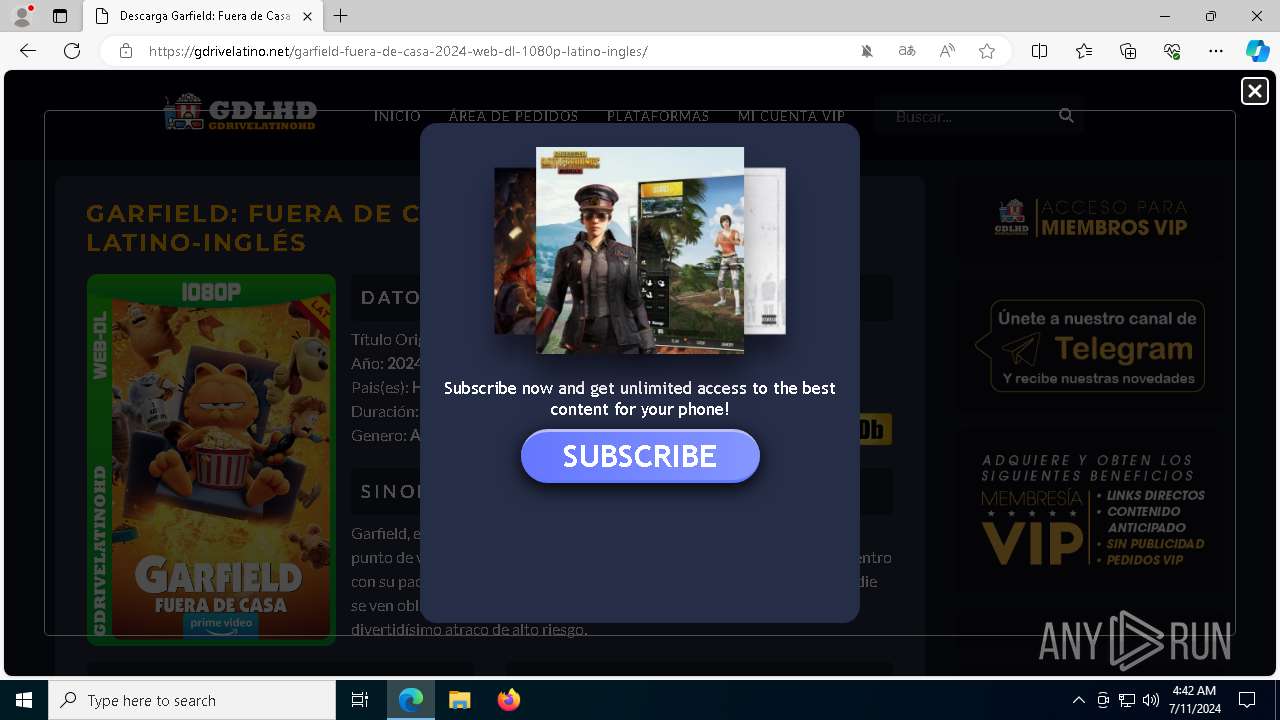Click the SUBSCRIBE button

[640, 456]
